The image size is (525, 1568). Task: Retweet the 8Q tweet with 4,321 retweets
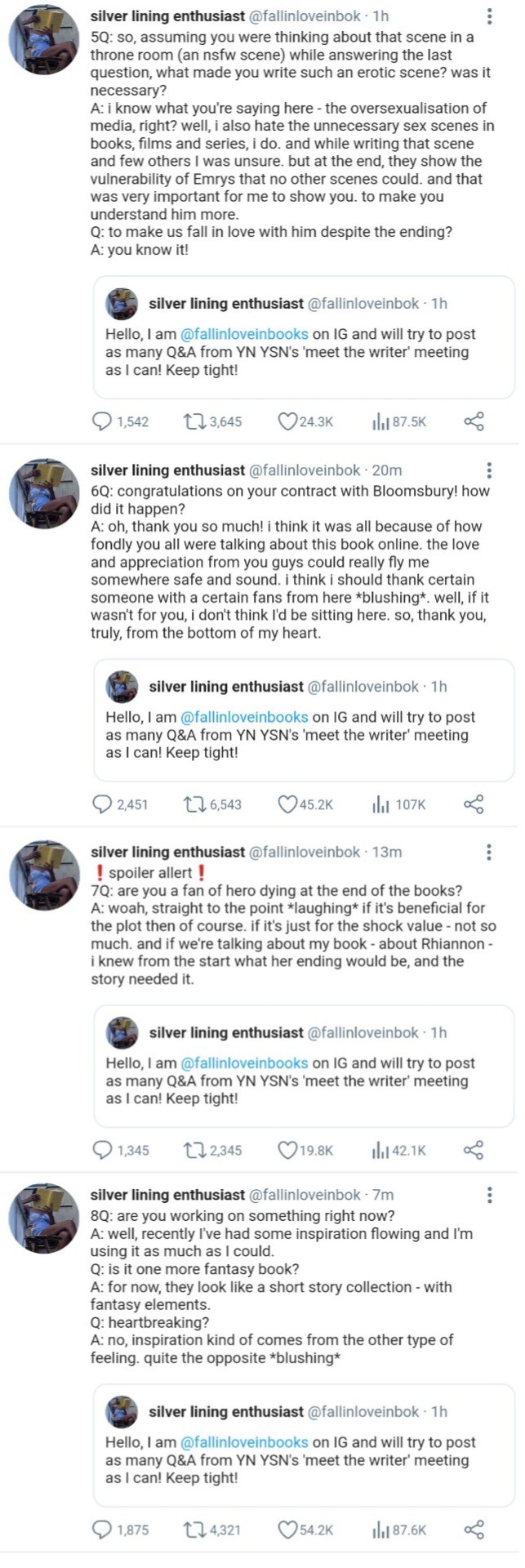pyautogui.click(x=194, y=1529)
